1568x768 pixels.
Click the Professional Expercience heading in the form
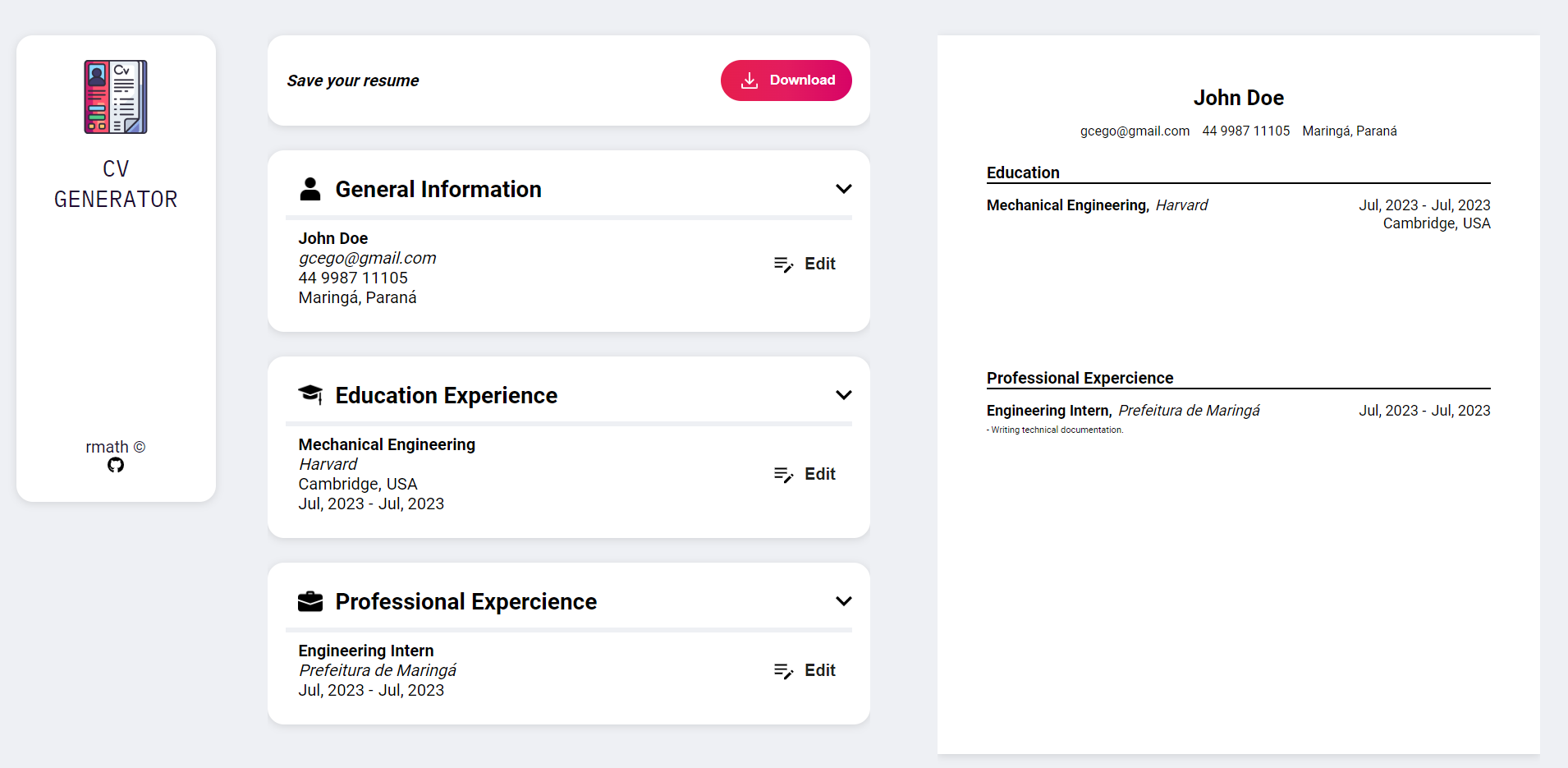466,601
